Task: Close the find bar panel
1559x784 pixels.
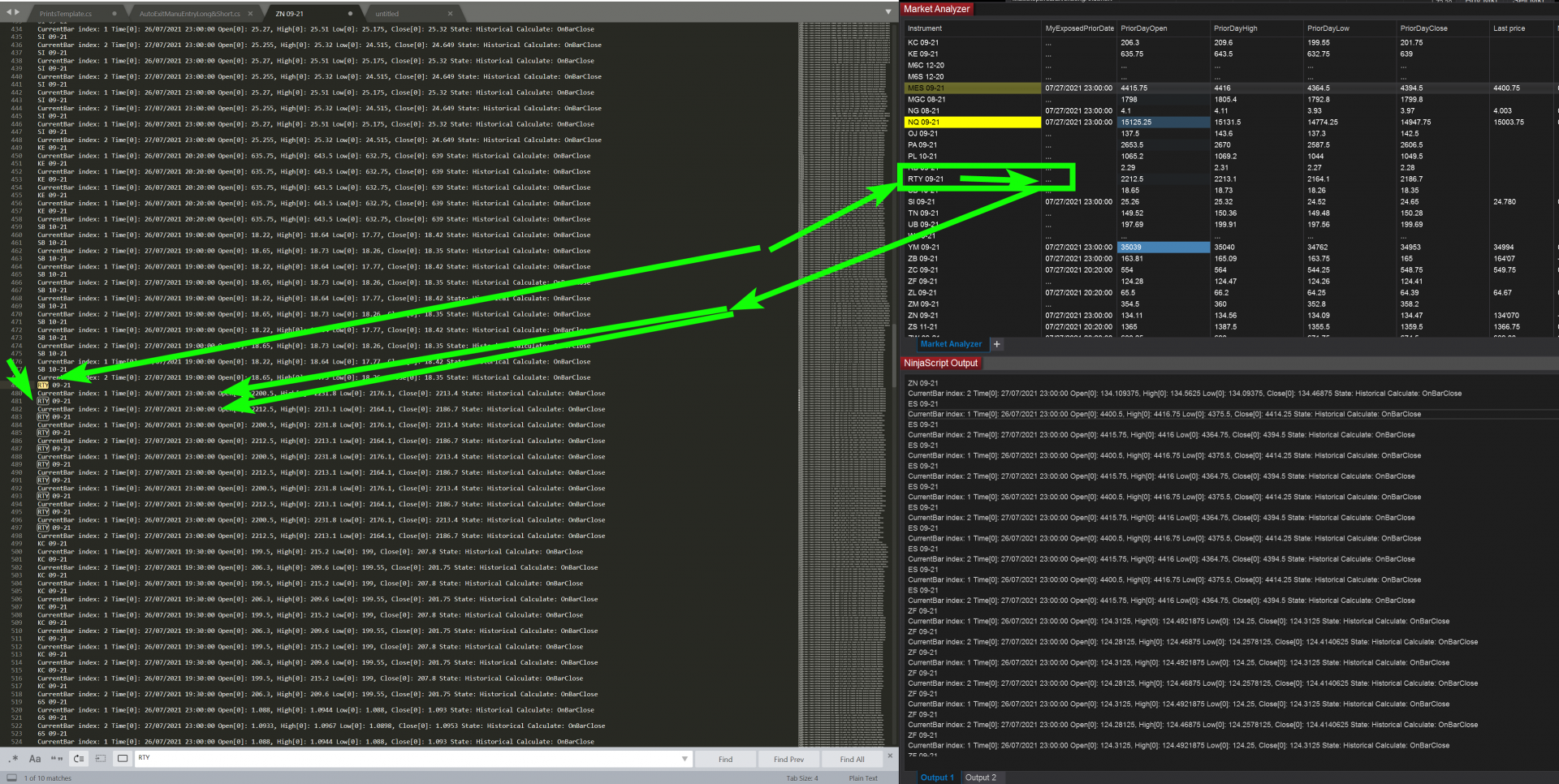Action: point(890,756)
